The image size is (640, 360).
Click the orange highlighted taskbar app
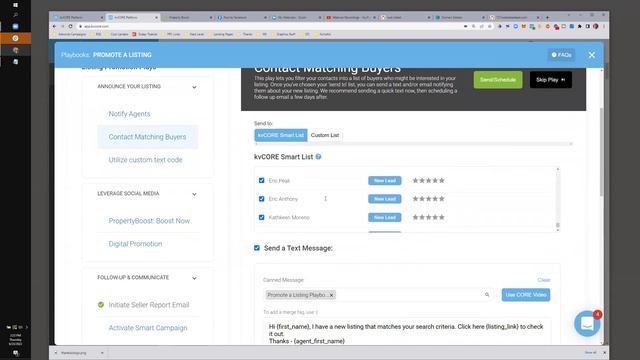coord(15,38)
